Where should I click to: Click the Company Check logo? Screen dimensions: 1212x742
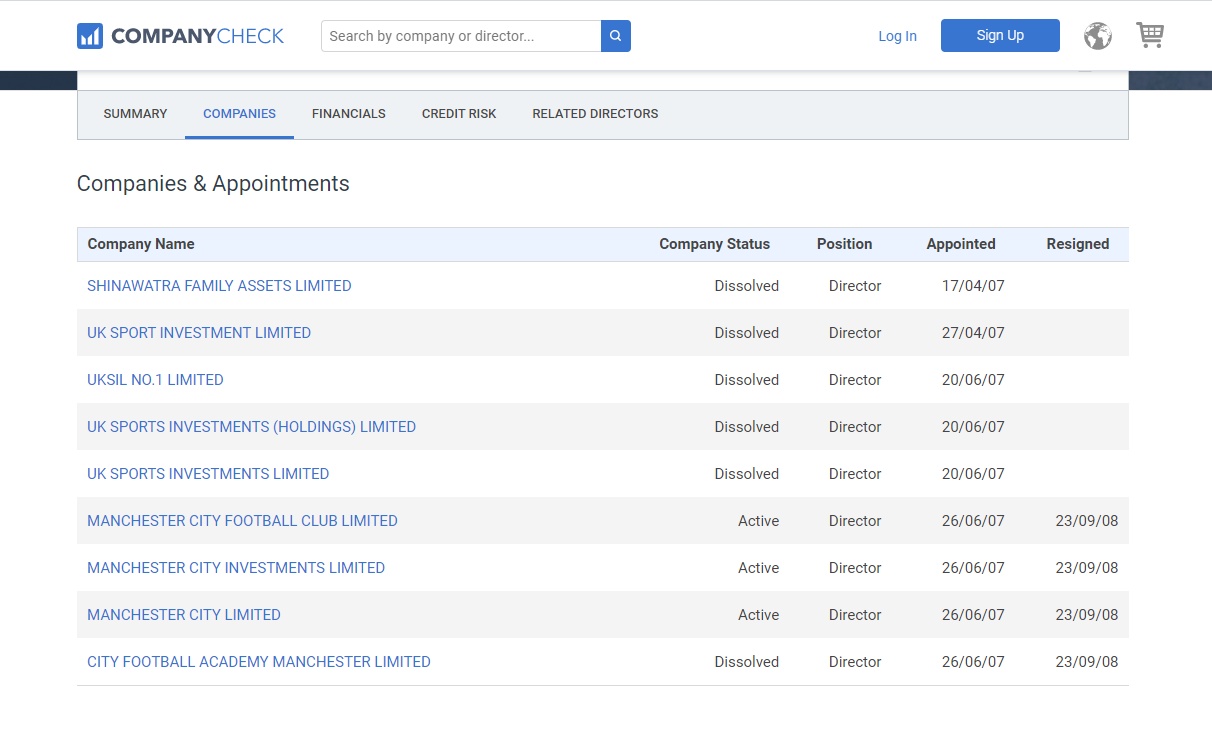tap(181, 36)
